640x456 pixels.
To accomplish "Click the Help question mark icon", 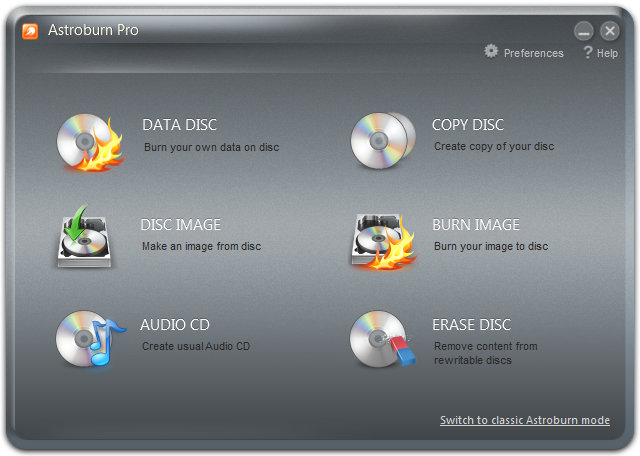I will (x=587, y=52).
